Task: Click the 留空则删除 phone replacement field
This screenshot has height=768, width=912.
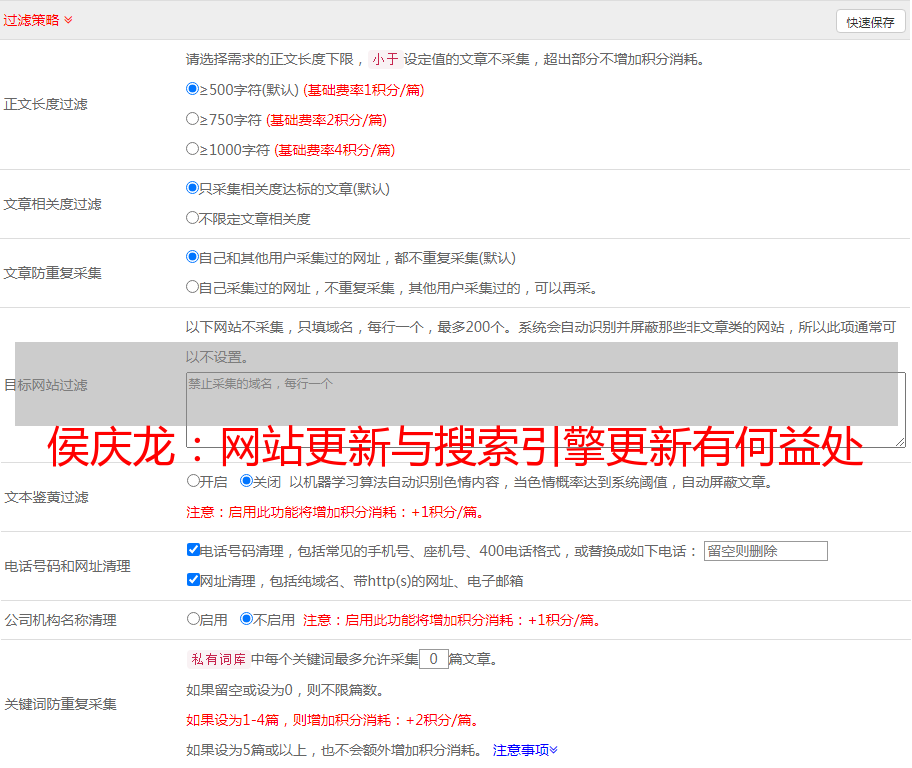Action: click(x=765, y=551)
